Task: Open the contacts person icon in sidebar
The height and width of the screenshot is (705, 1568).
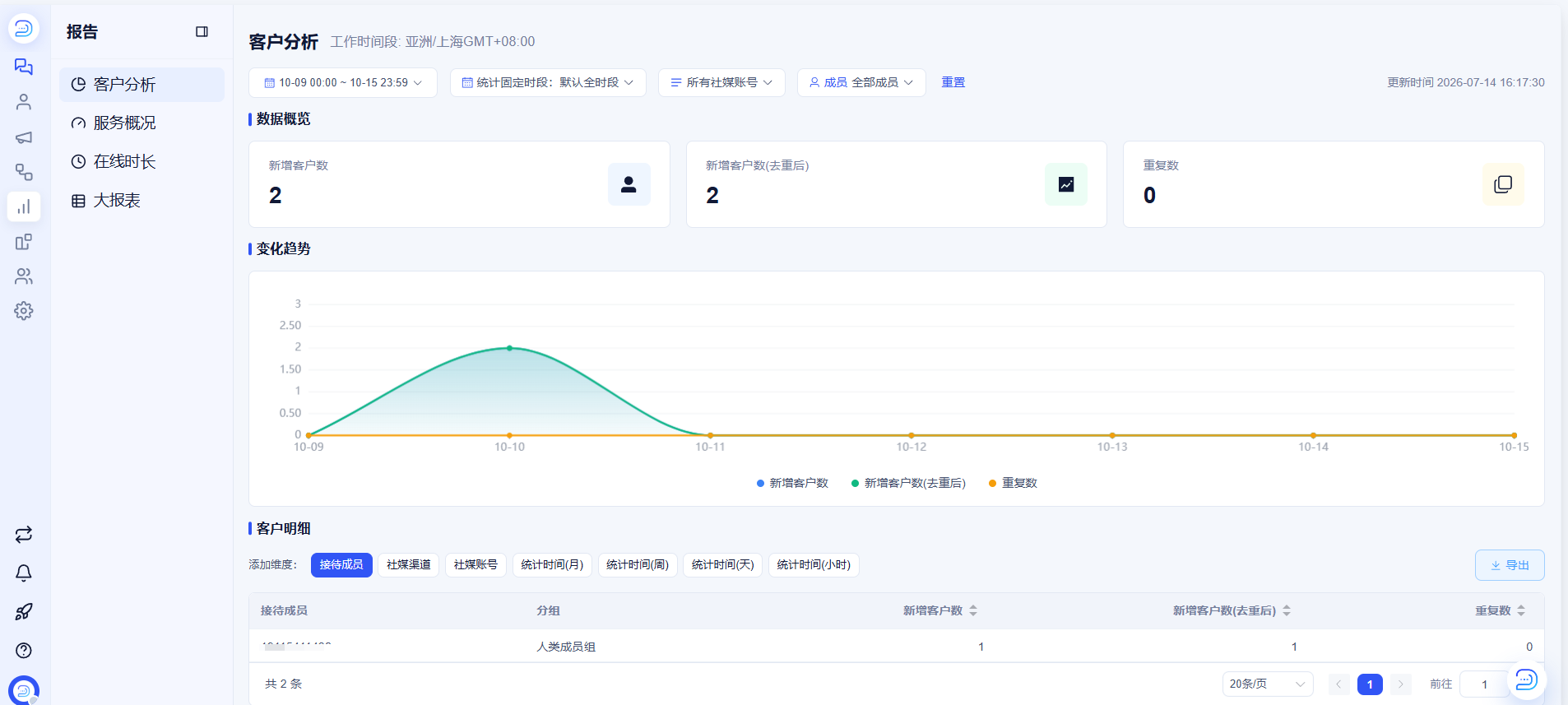Action: pyautogui.click(x=24, y=102)
